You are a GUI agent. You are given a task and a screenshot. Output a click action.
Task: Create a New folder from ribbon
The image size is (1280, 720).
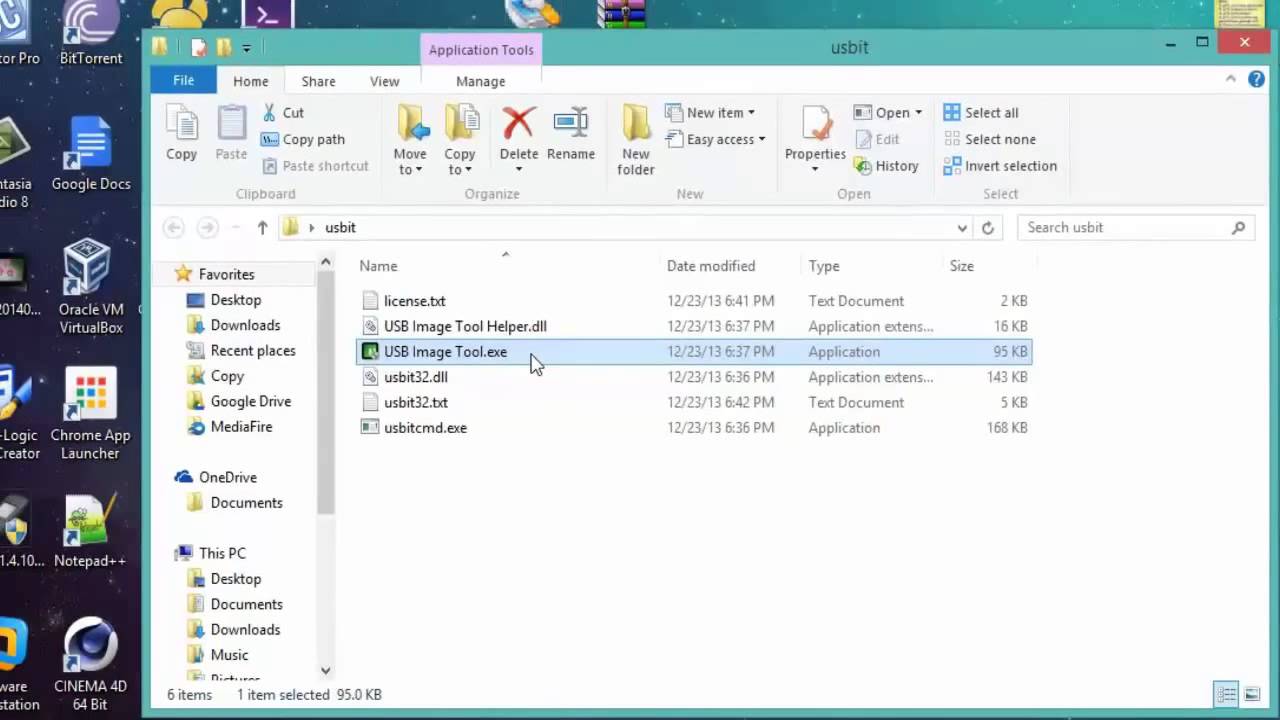point(636,140)
